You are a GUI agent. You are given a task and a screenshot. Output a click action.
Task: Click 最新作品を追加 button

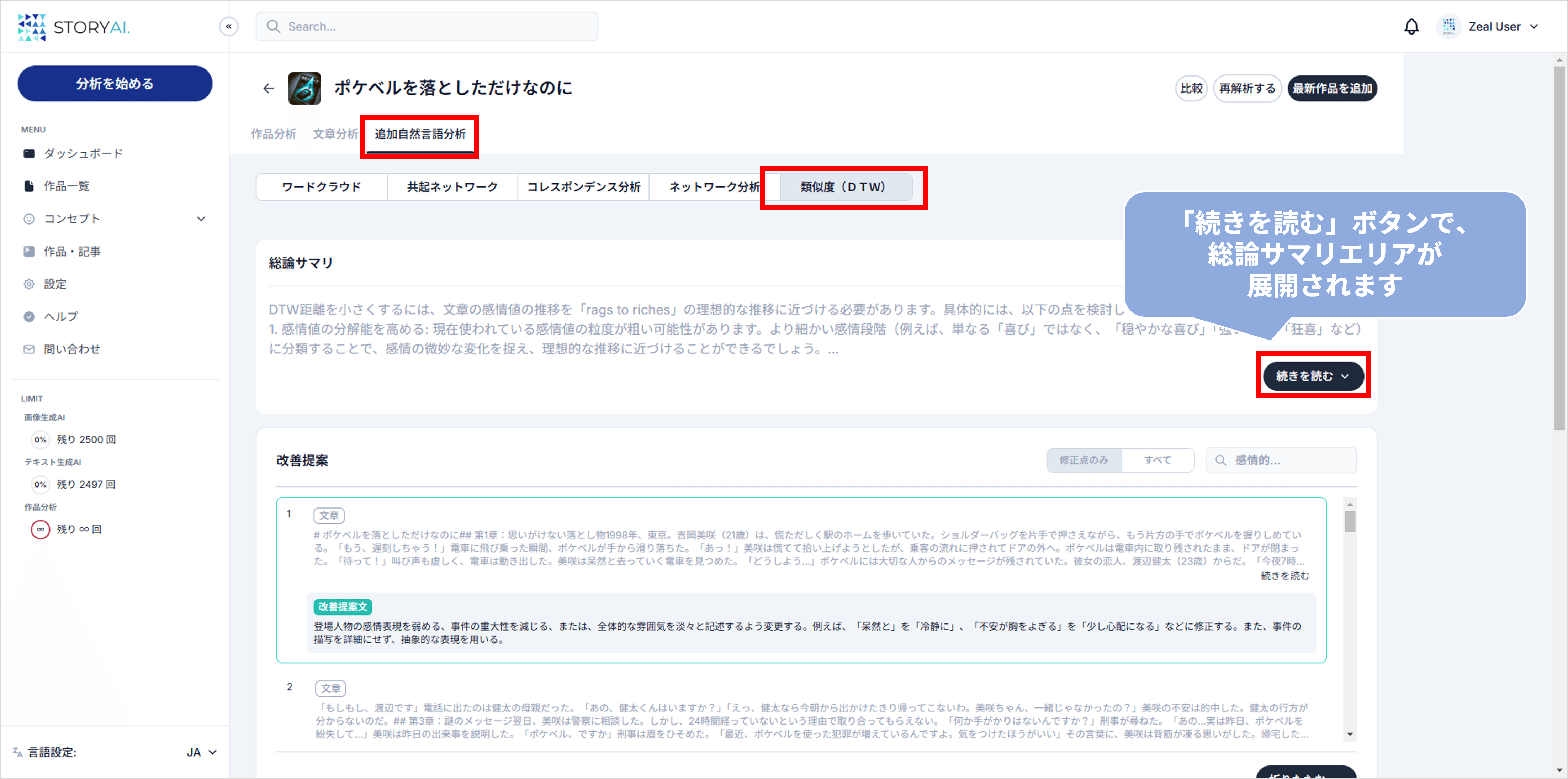[1332, 88]
